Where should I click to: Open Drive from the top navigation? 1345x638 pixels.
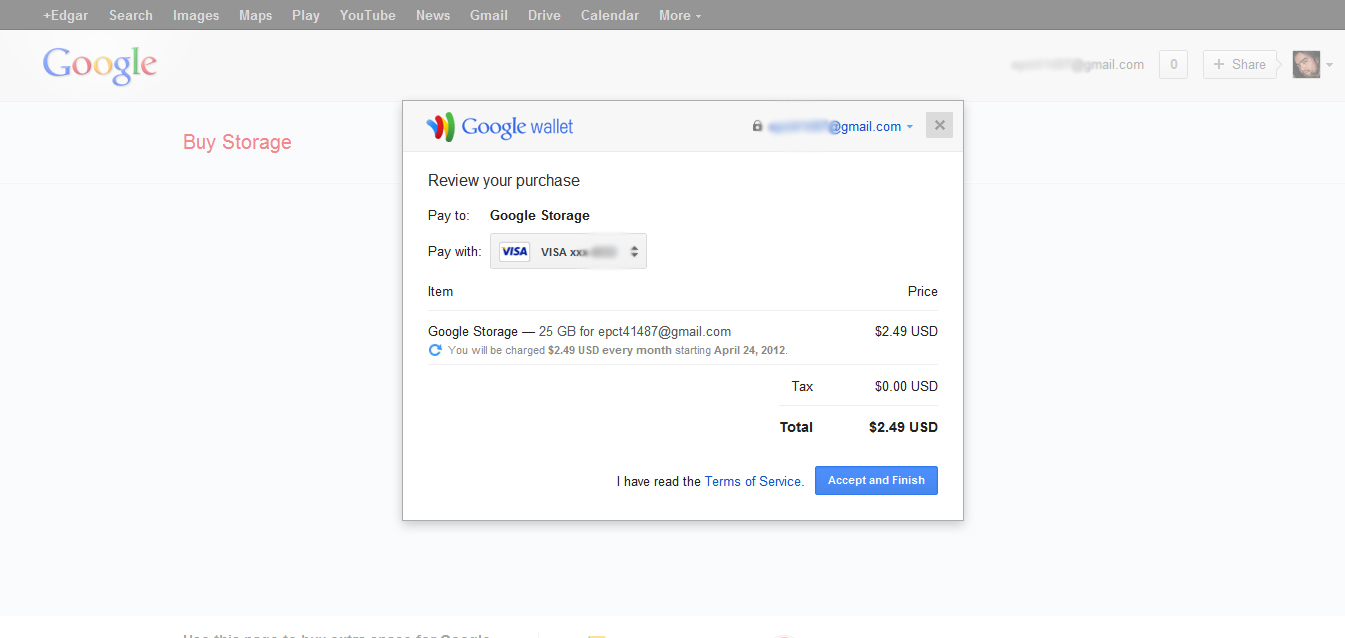click(x=544, y=15)
